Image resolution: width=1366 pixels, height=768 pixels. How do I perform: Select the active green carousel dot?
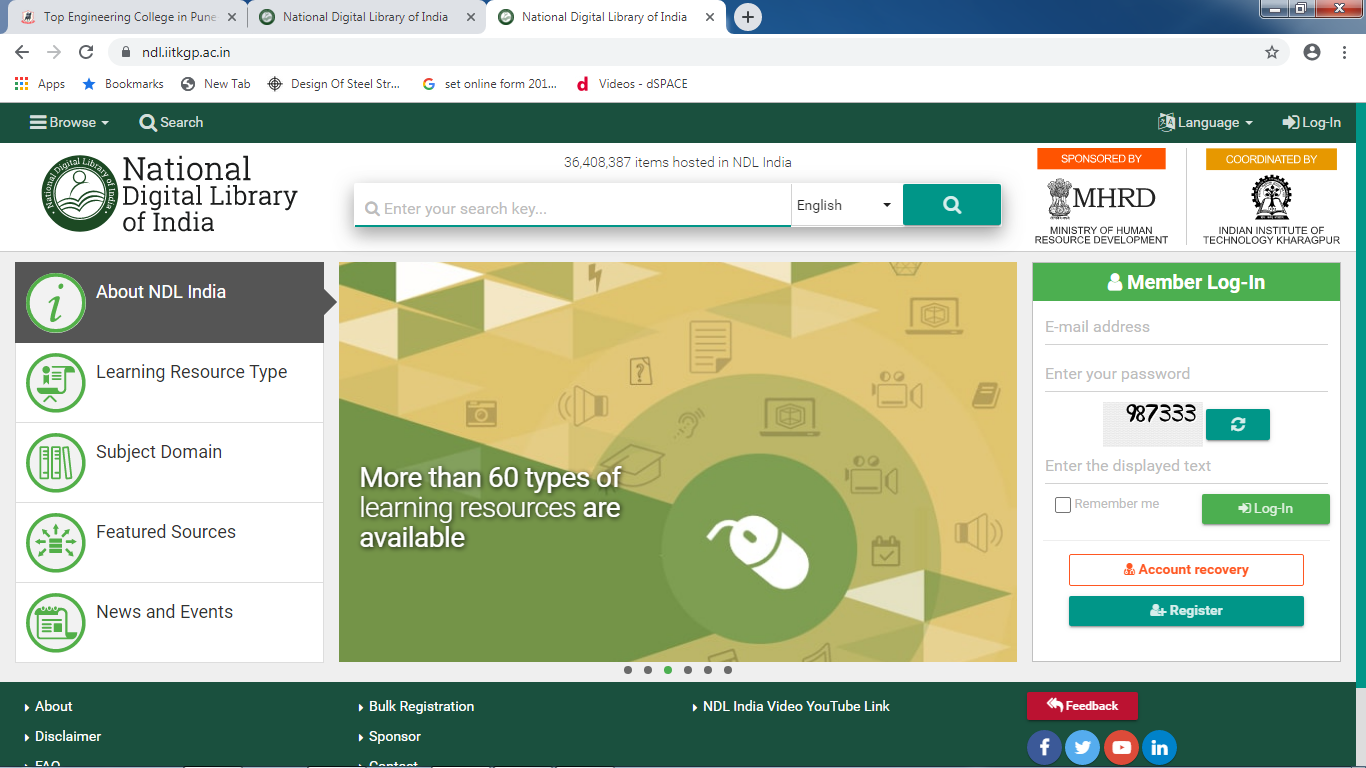tap(668, 670)
